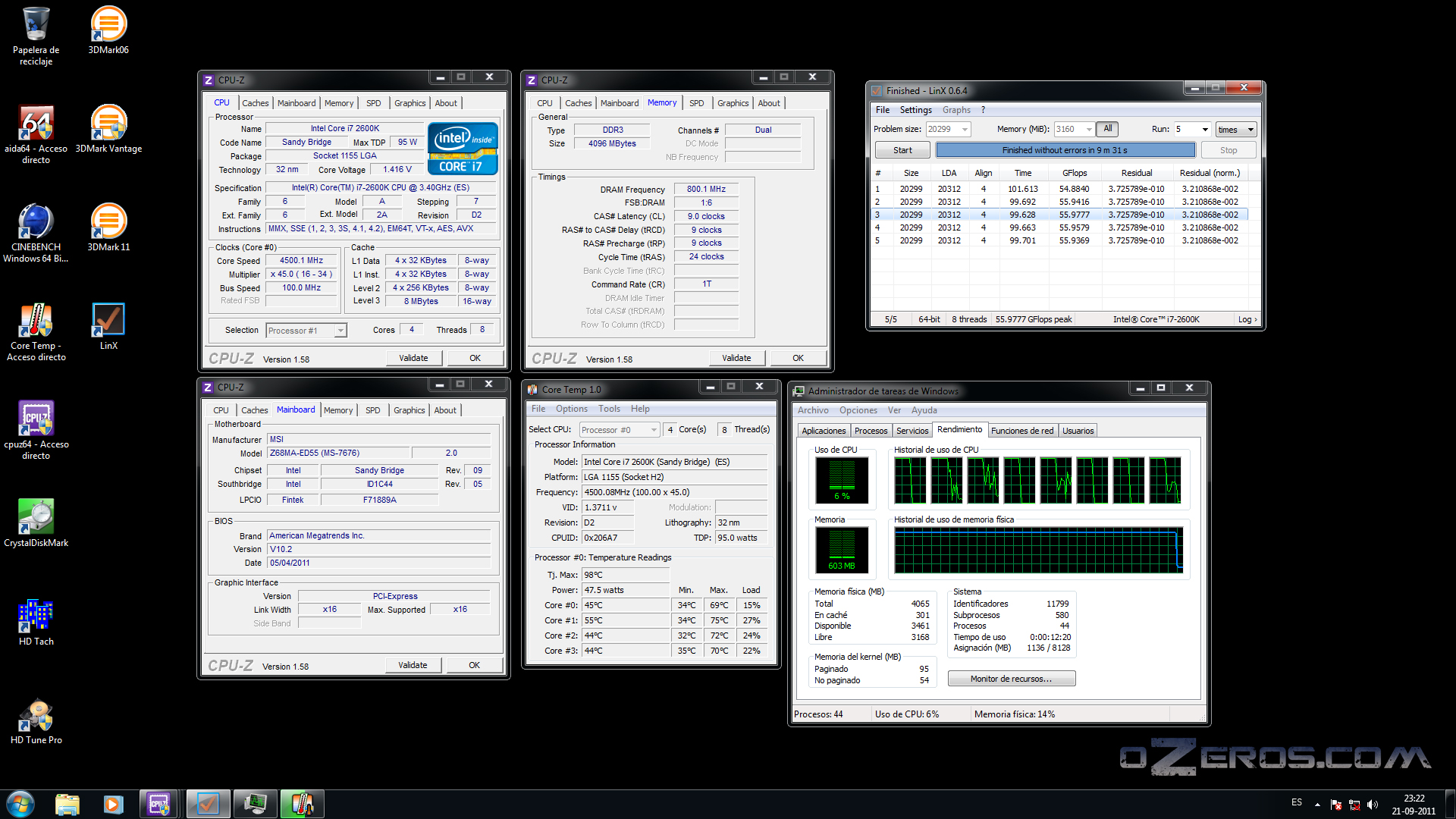Screen dimensions: 1456x819
Task: Select the Task Manager taskbar button
Action: [x=255, y=804]
